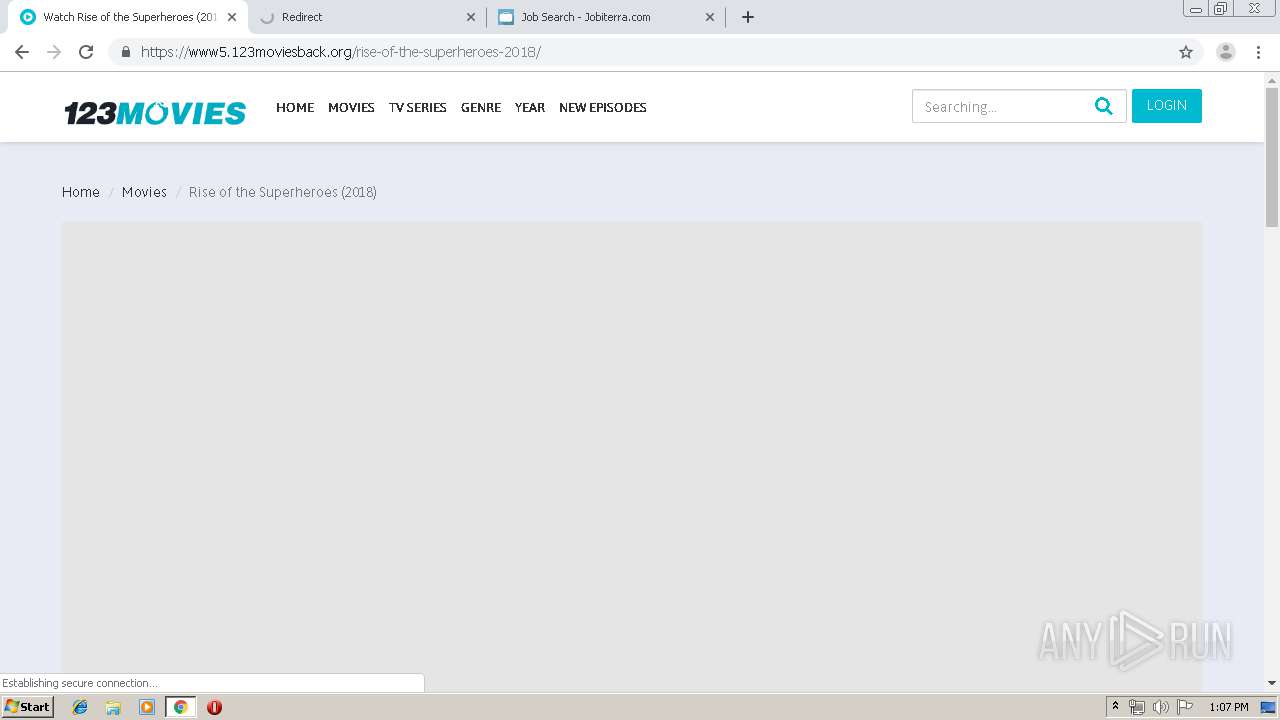Click the padlock site security icon
The image size is (1280, 720).
coord(126,52)
